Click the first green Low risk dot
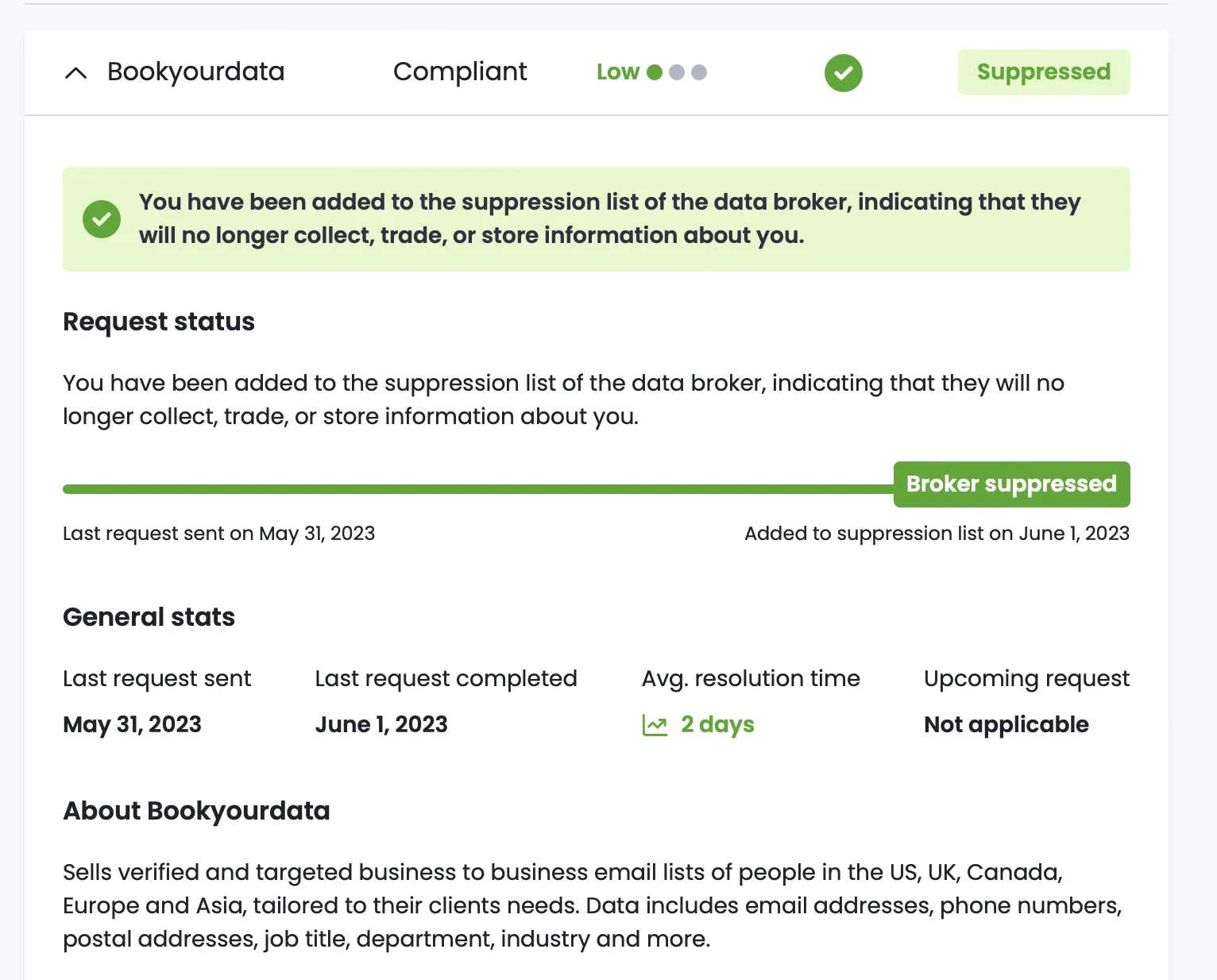This screenshot has height=980, width=1217. click(x=655, y=72)
